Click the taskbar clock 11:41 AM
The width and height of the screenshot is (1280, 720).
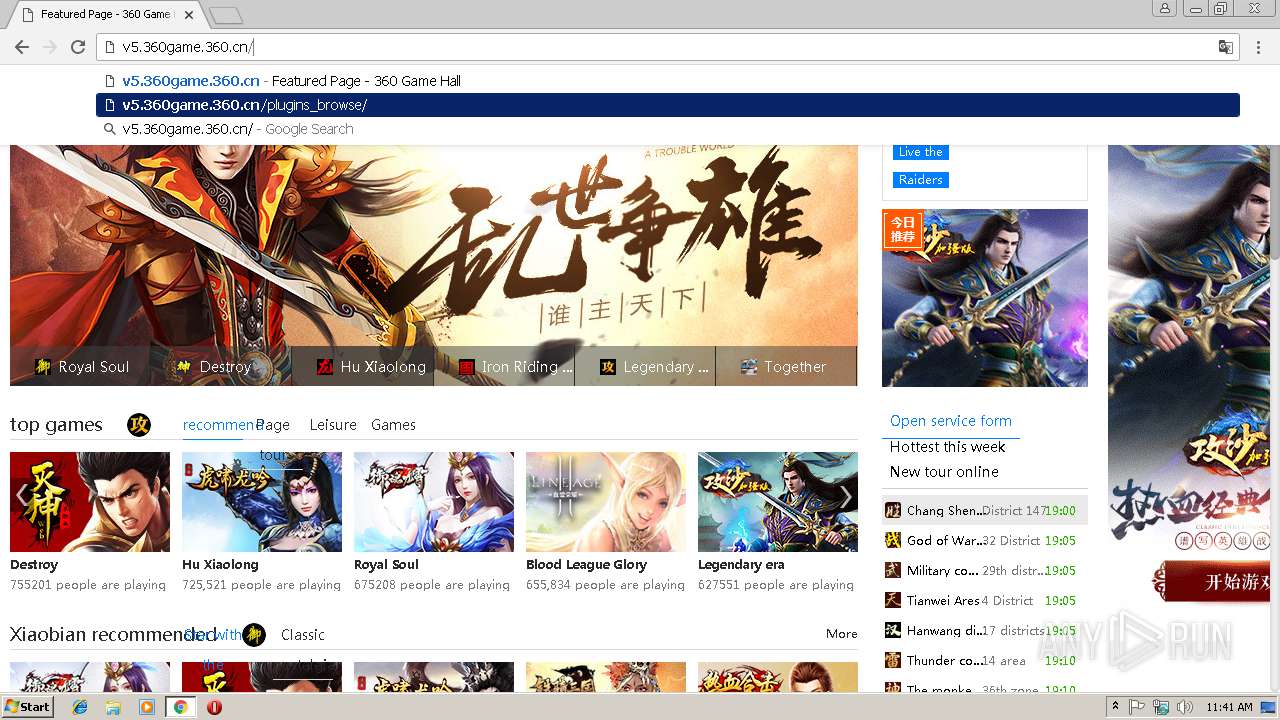[x=1230, y=707]
